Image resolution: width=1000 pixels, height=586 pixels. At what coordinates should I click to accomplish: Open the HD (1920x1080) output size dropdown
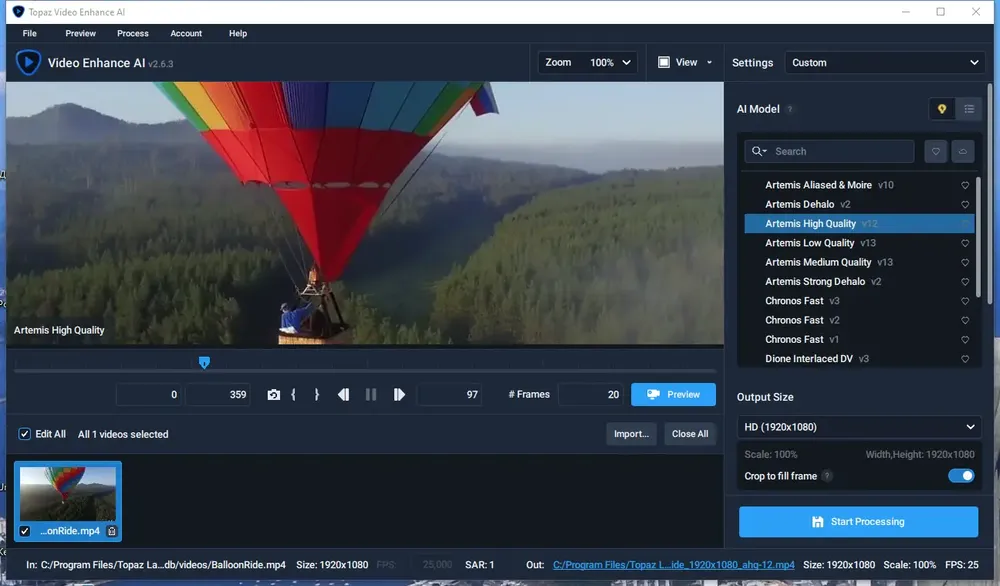(858, 427)
